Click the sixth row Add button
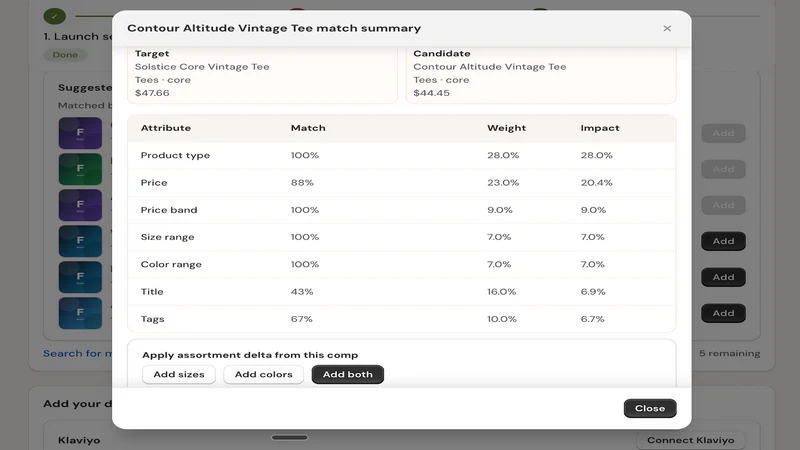 click(723, 313)
